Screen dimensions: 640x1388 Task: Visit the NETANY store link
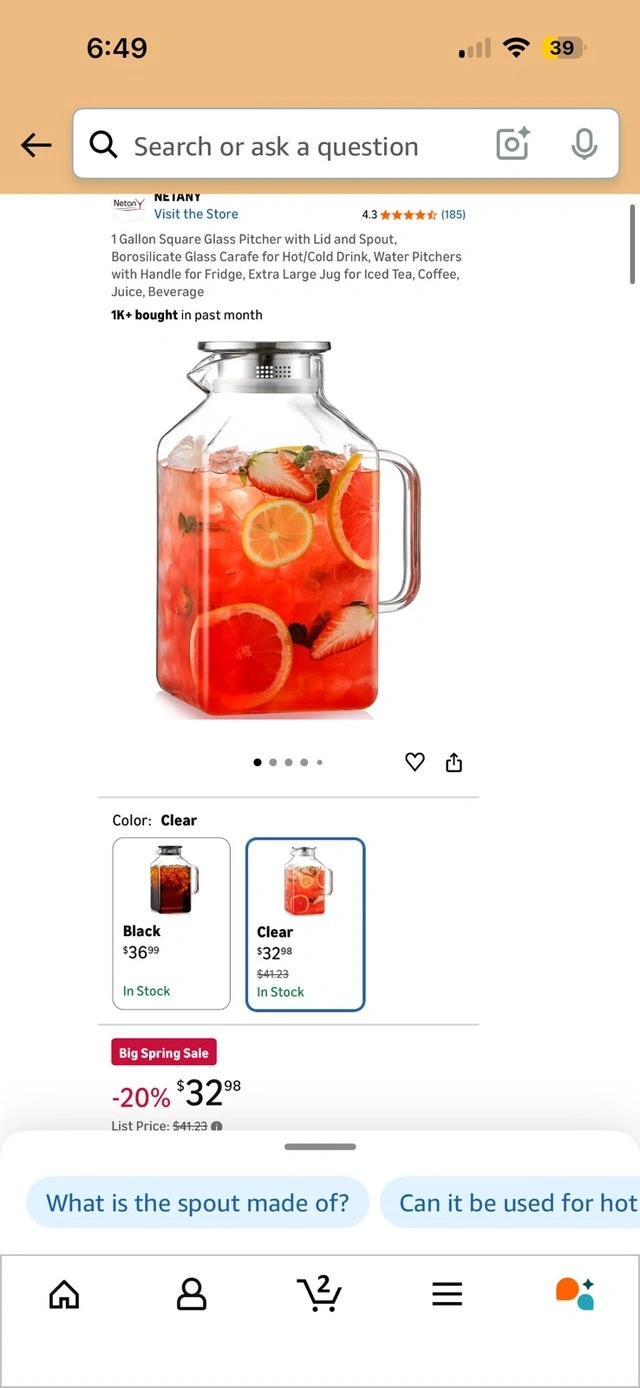click(196, 214)
